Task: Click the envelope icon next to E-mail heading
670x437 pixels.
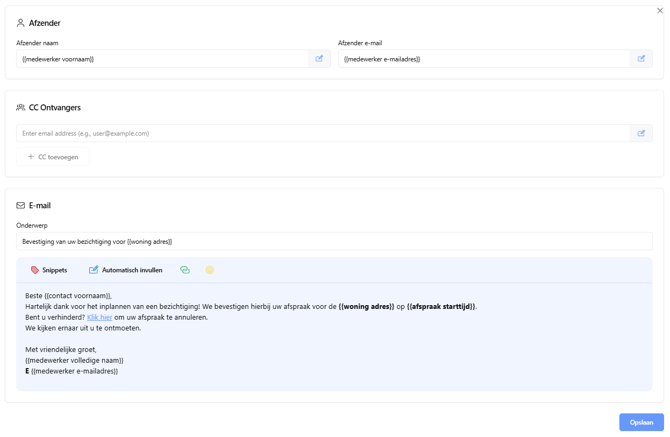Action: point(21,206)
